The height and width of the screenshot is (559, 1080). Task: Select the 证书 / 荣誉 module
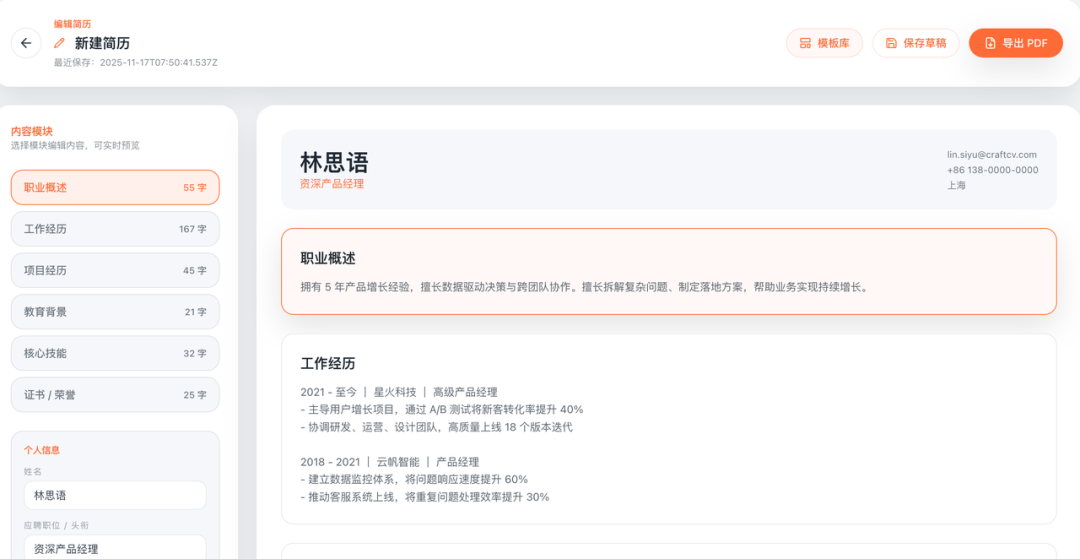pos(115,395)
